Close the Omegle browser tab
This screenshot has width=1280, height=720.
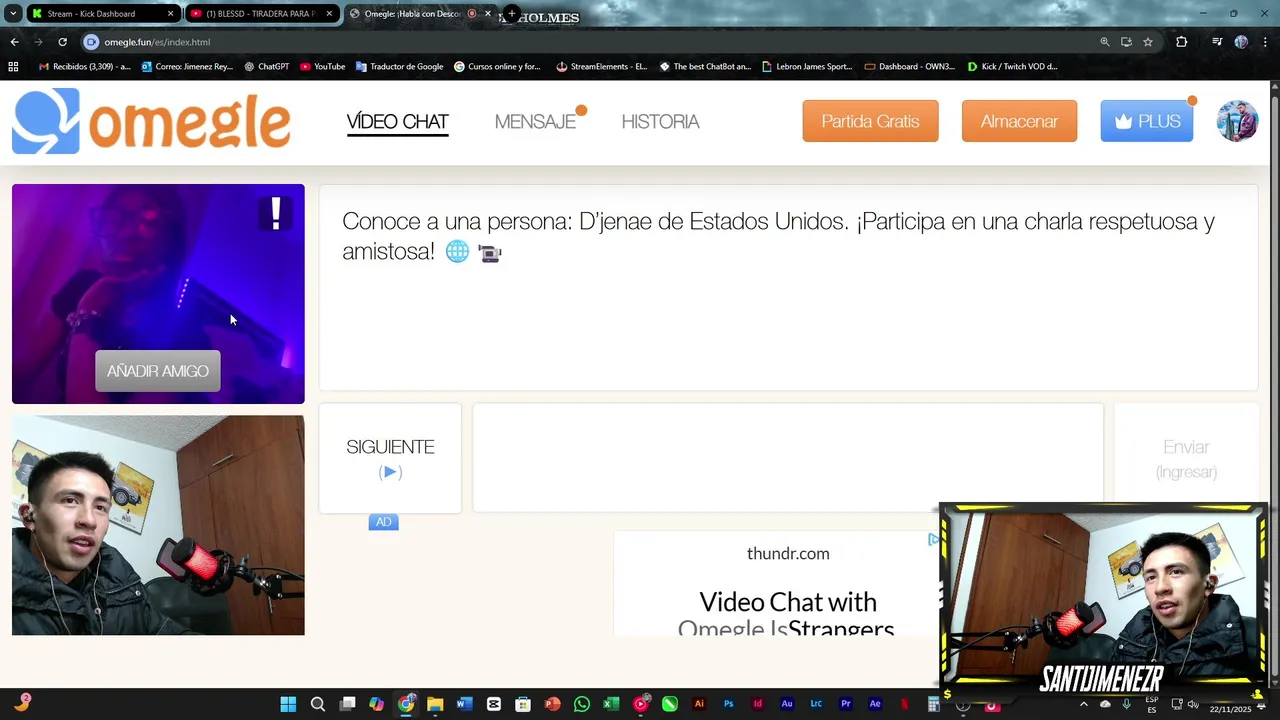click(x=488, y=14)
